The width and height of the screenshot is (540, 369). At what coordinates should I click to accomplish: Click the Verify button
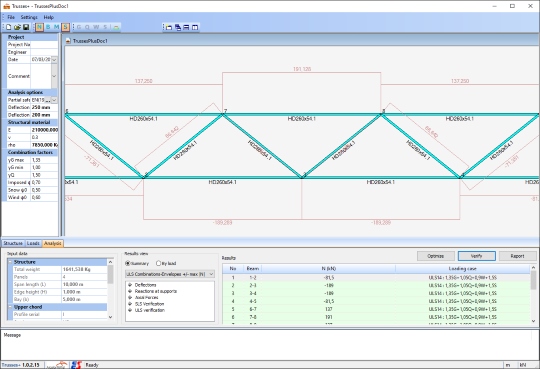477,256
